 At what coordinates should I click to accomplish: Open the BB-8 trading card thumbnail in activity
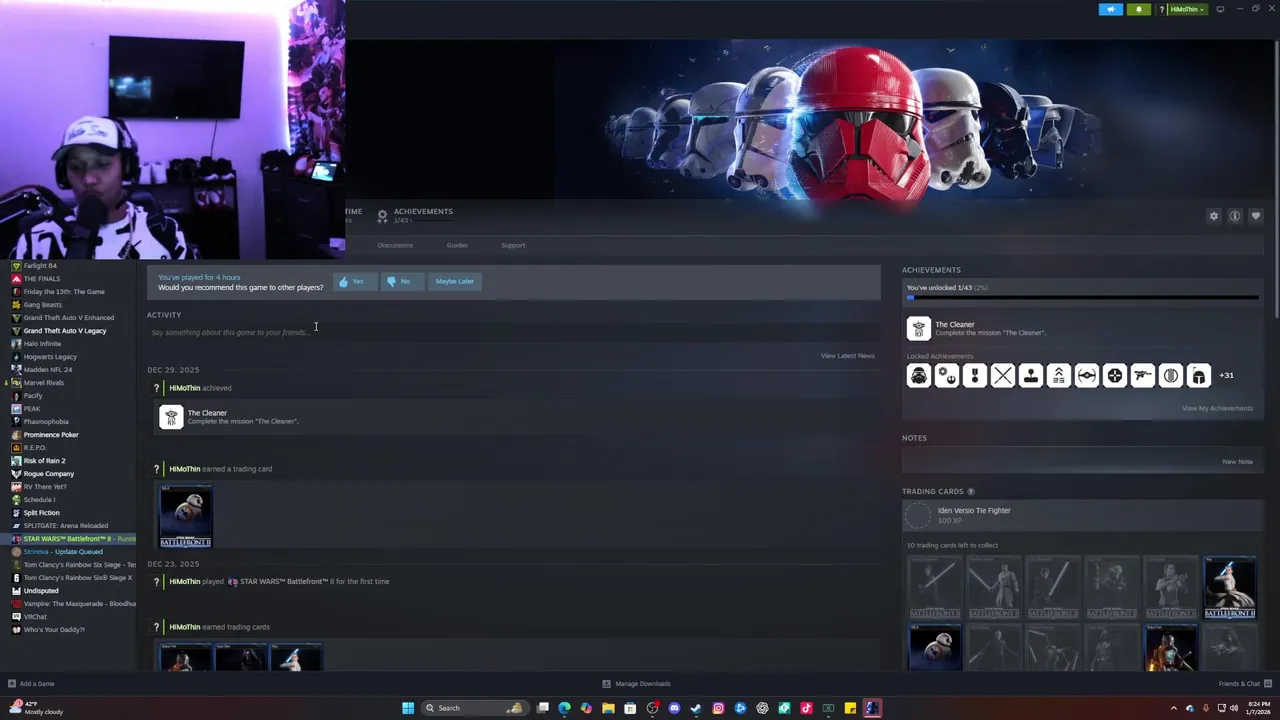point(186,516)
